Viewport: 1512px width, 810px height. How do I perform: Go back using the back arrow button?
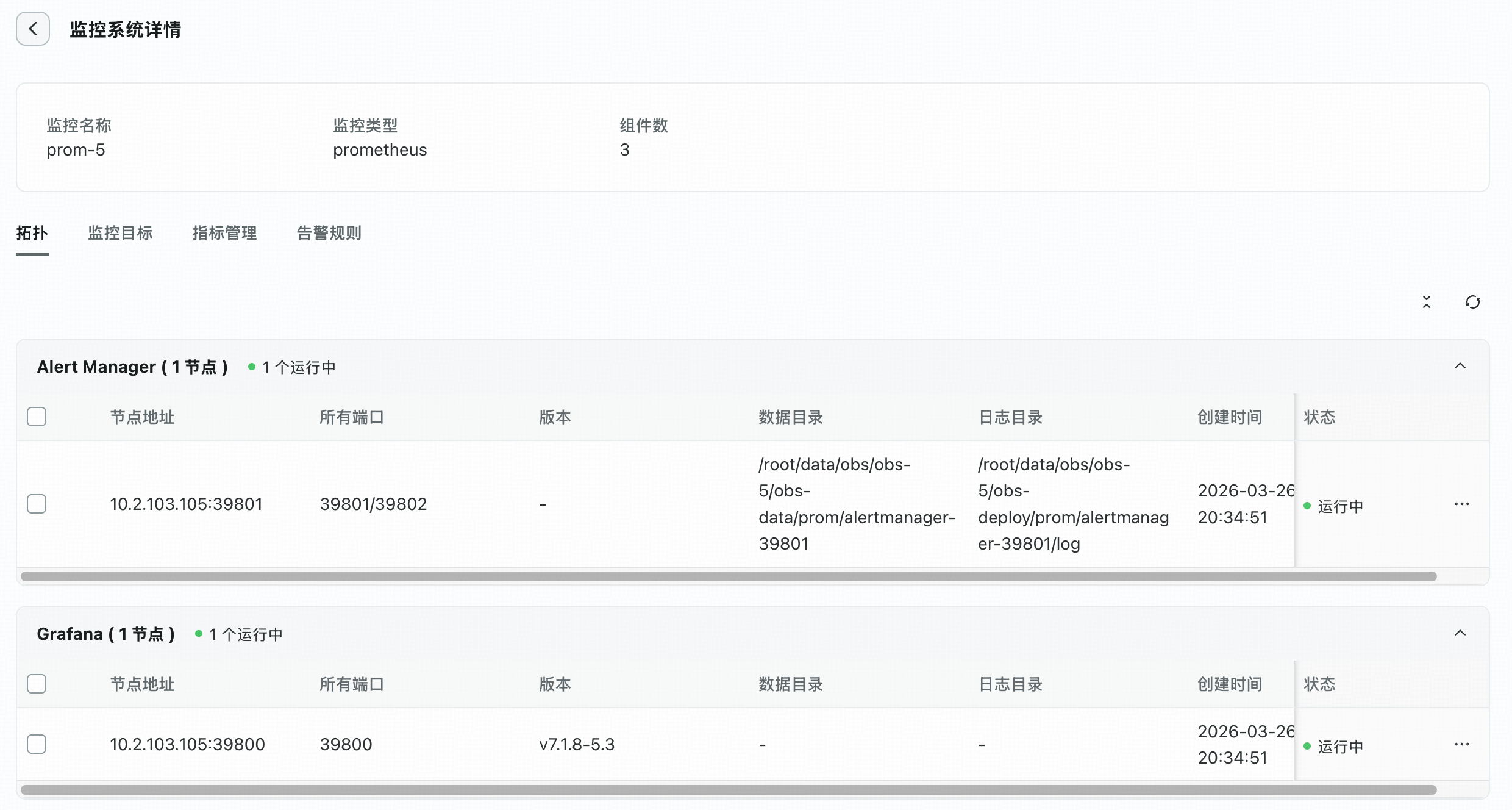click(x=33, y=29)
